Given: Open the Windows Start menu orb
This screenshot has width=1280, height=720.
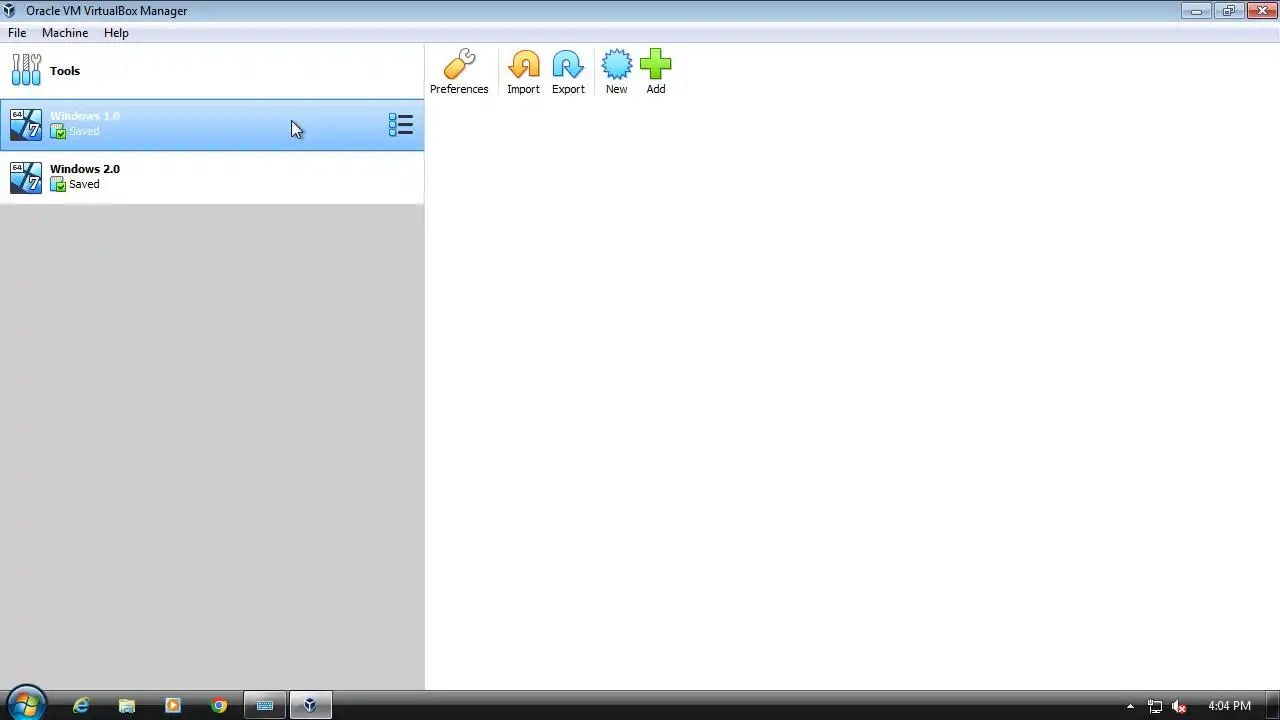Looking at the screenshot, I should (26, 704).
